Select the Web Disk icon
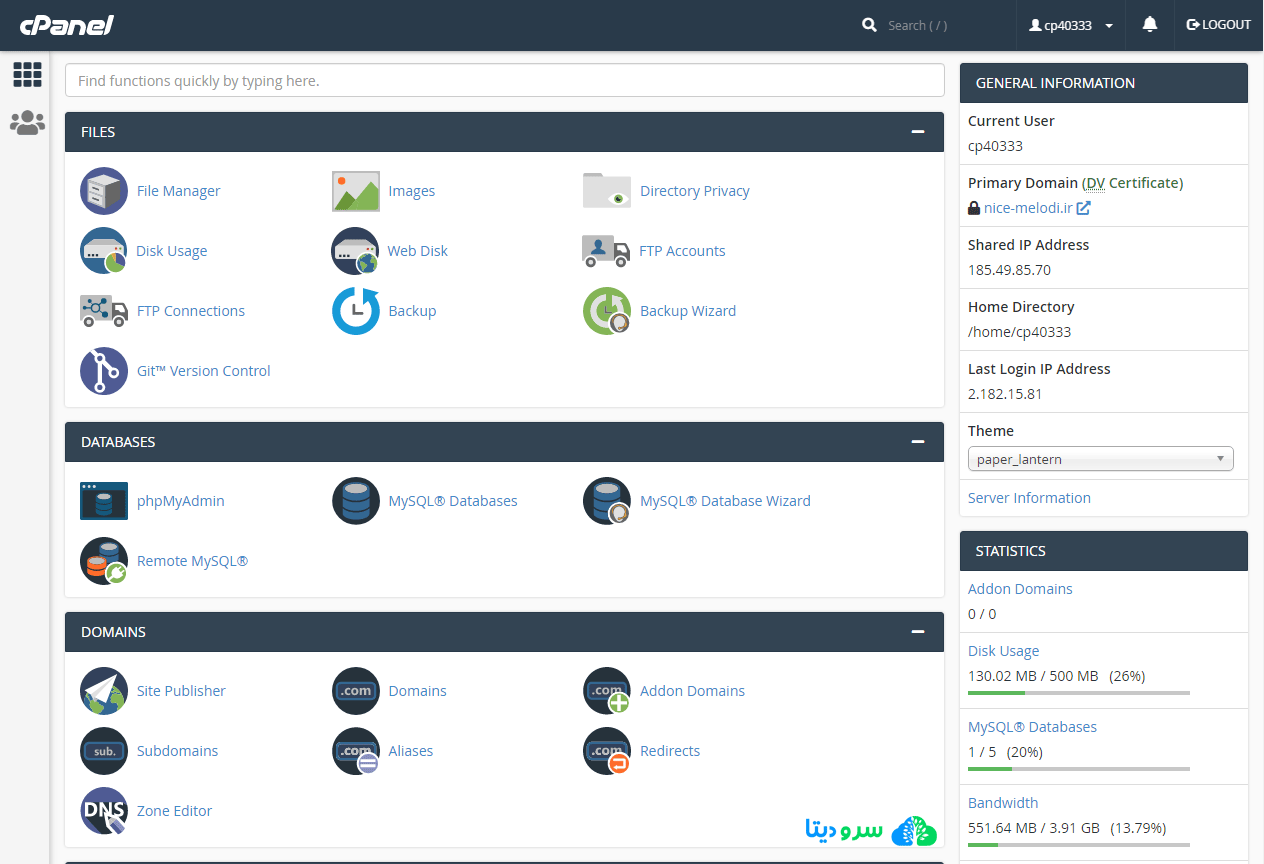This screenshot has height=864, width=1264. coord(355,250)
